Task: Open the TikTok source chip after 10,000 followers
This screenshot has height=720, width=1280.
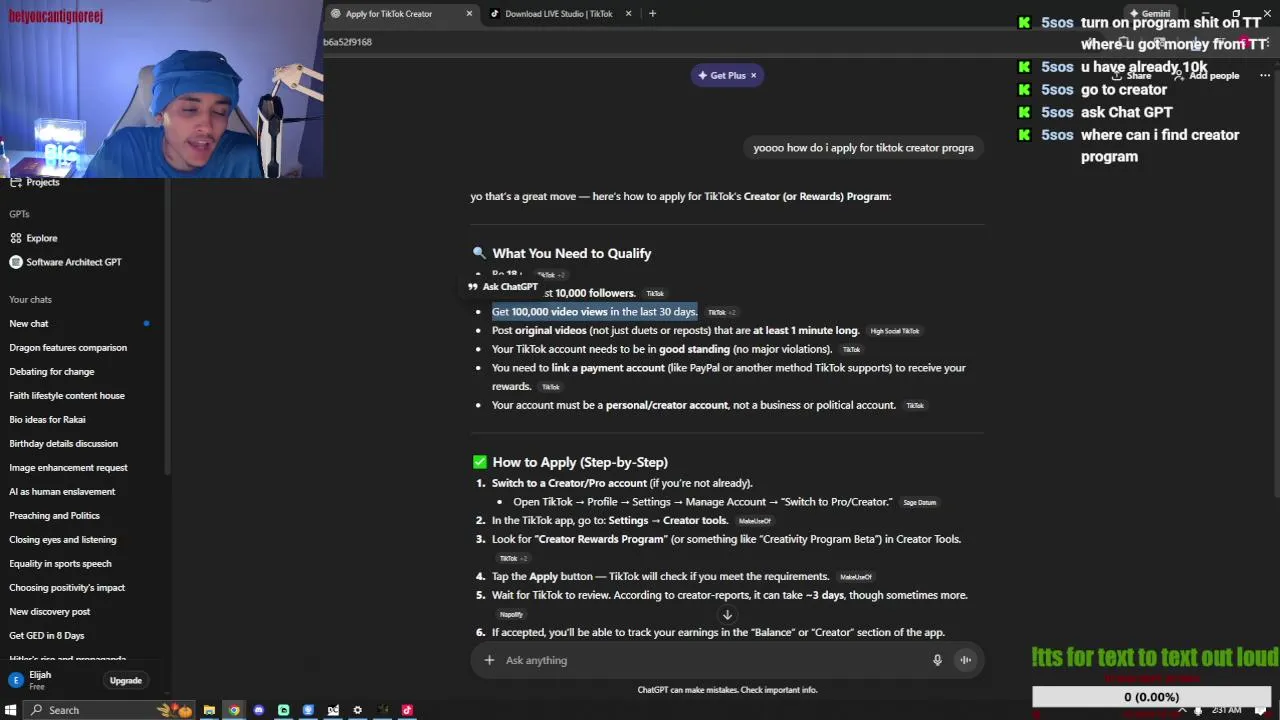Action: [655, 293]
